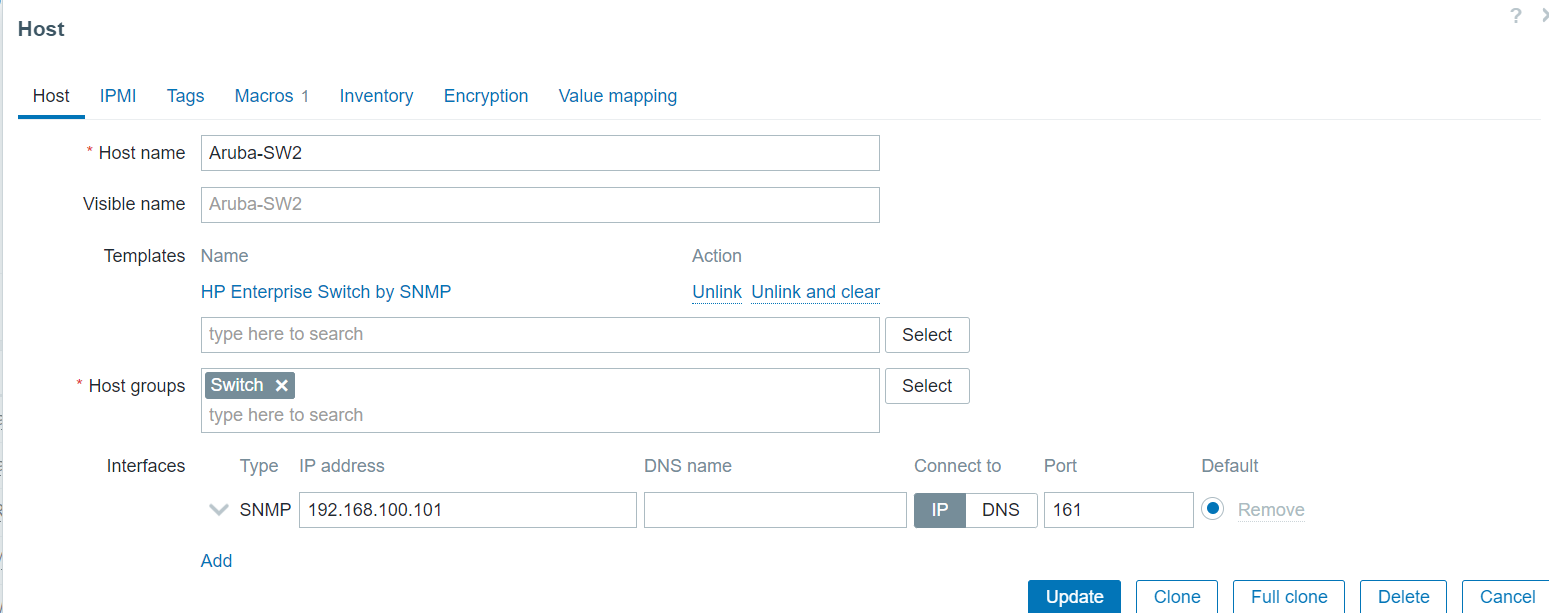The height and width of the screenshot is (613, 1549).
Task: Open the Tags tab
Action: click(x=185, y=96)
